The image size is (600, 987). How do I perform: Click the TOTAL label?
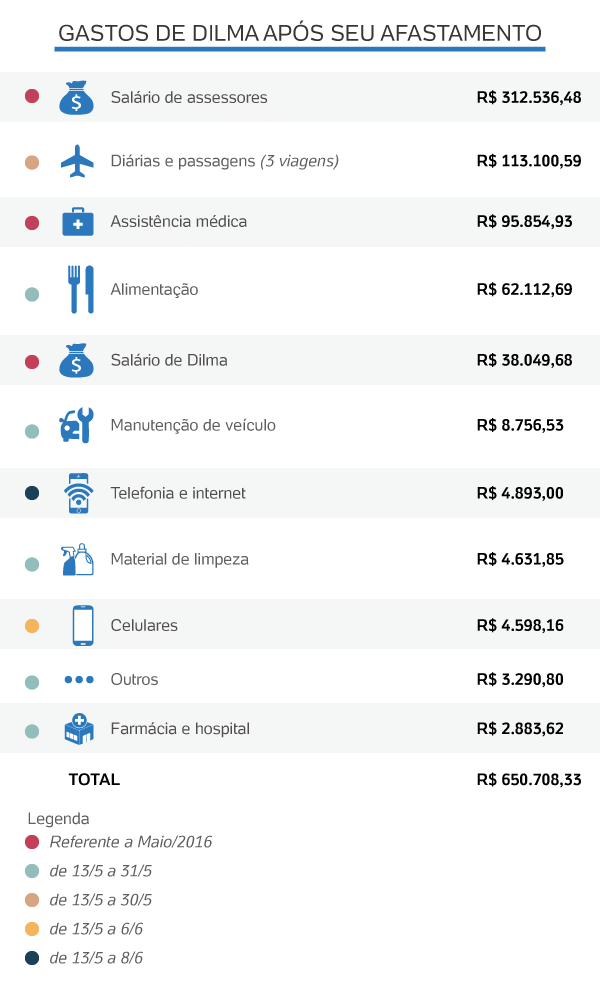point(94,780)
